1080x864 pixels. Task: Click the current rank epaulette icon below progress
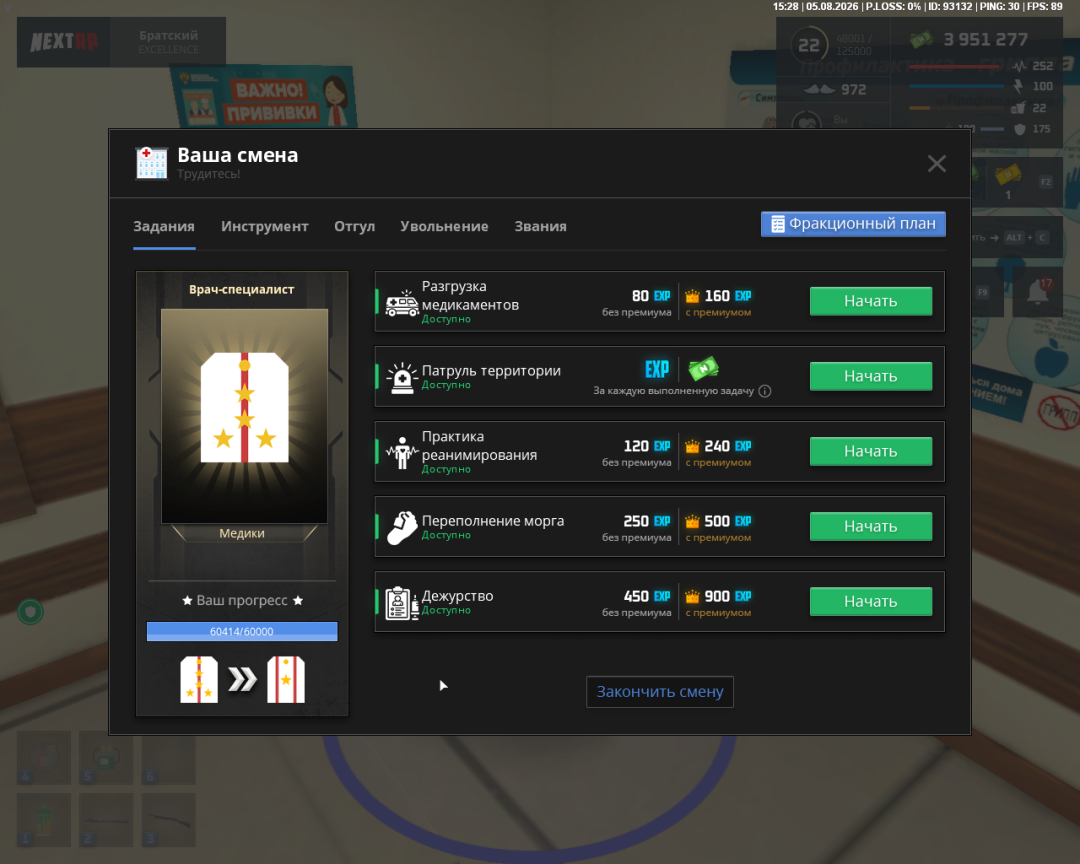pos(199,680)
